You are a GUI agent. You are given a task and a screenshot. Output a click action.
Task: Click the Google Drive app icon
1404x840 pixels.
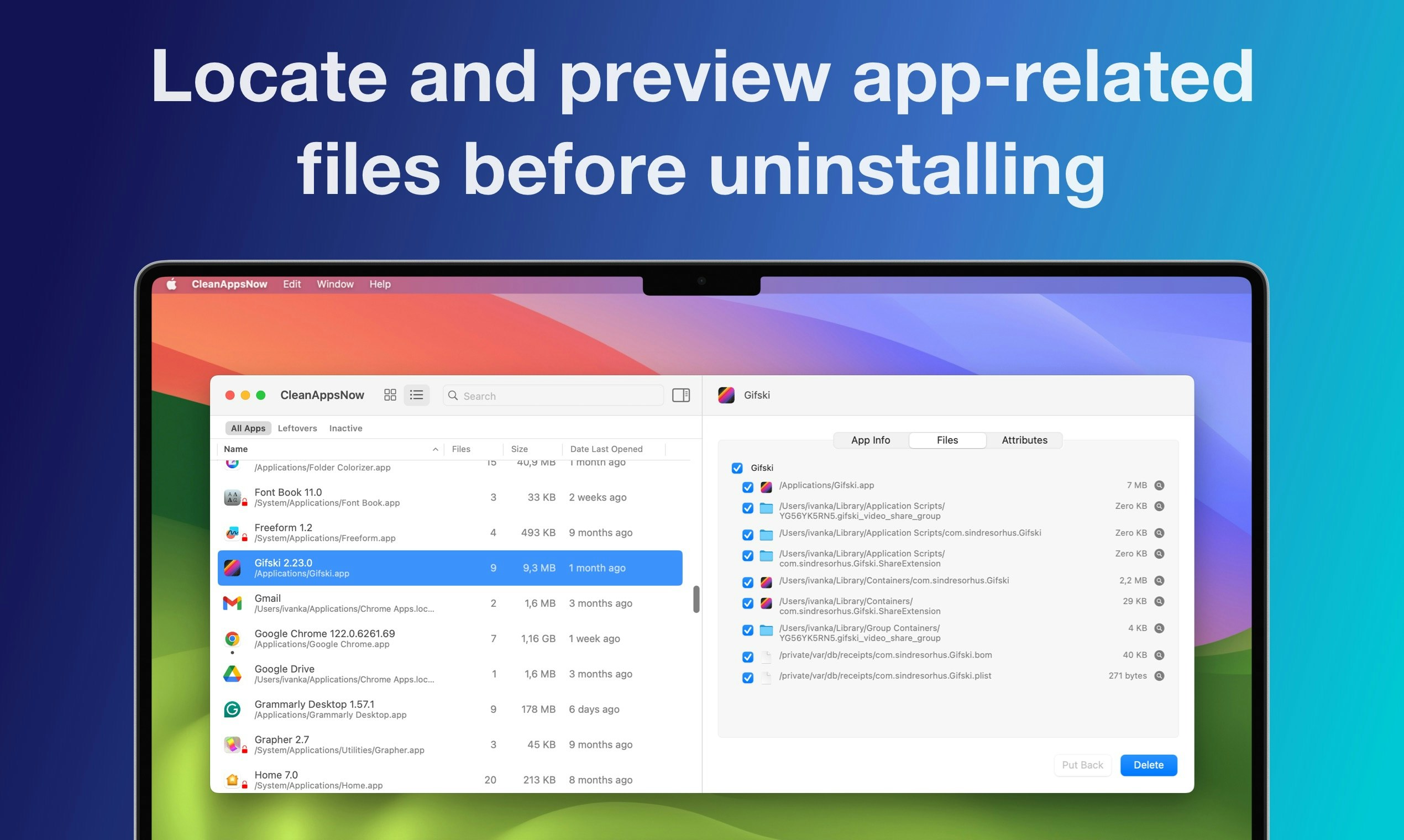232,674
